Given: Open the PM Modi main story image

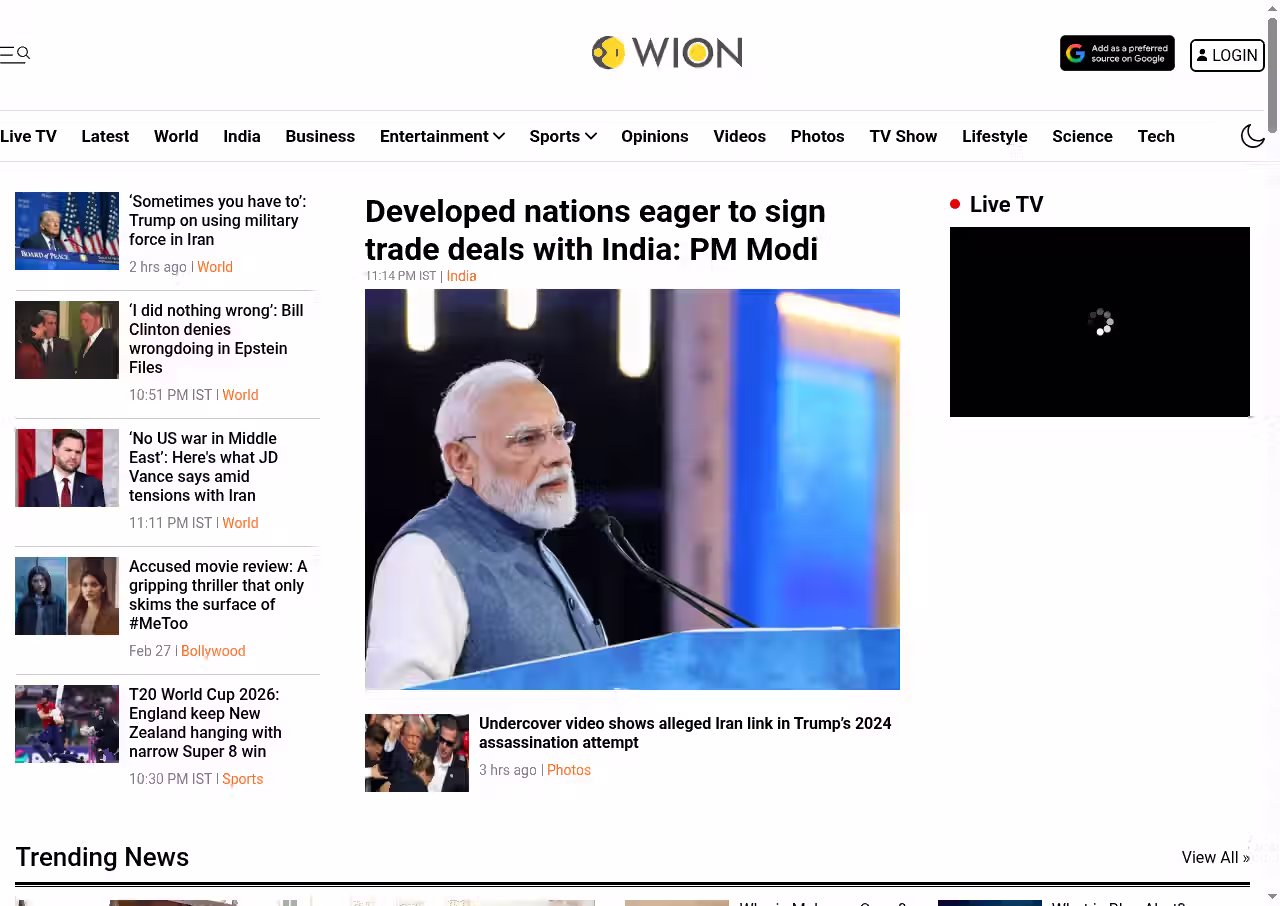Looking at the screenshot, I should pos(632,489).
